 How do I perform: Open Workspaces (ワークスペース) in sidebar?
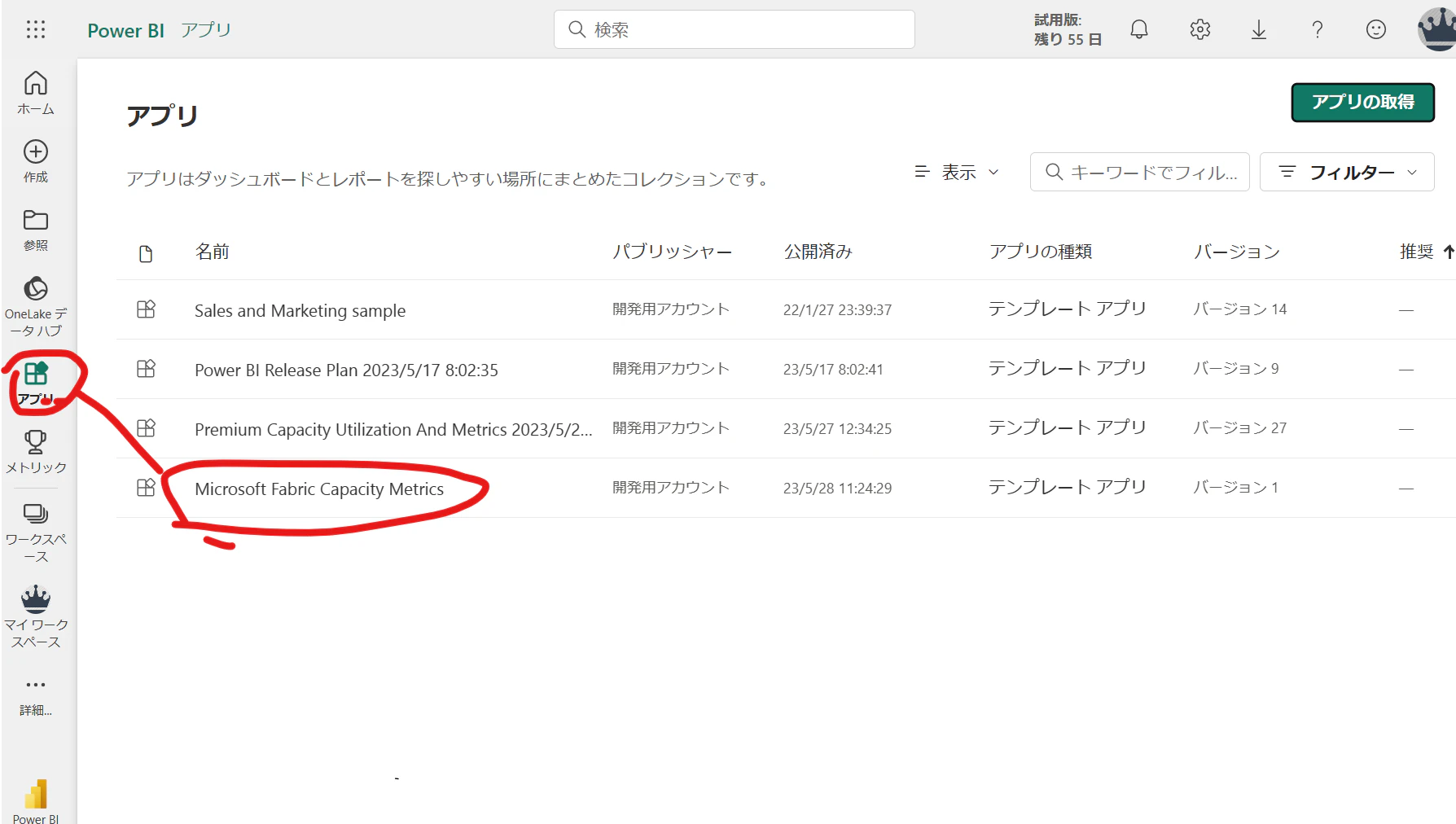[x=36, y=533]
